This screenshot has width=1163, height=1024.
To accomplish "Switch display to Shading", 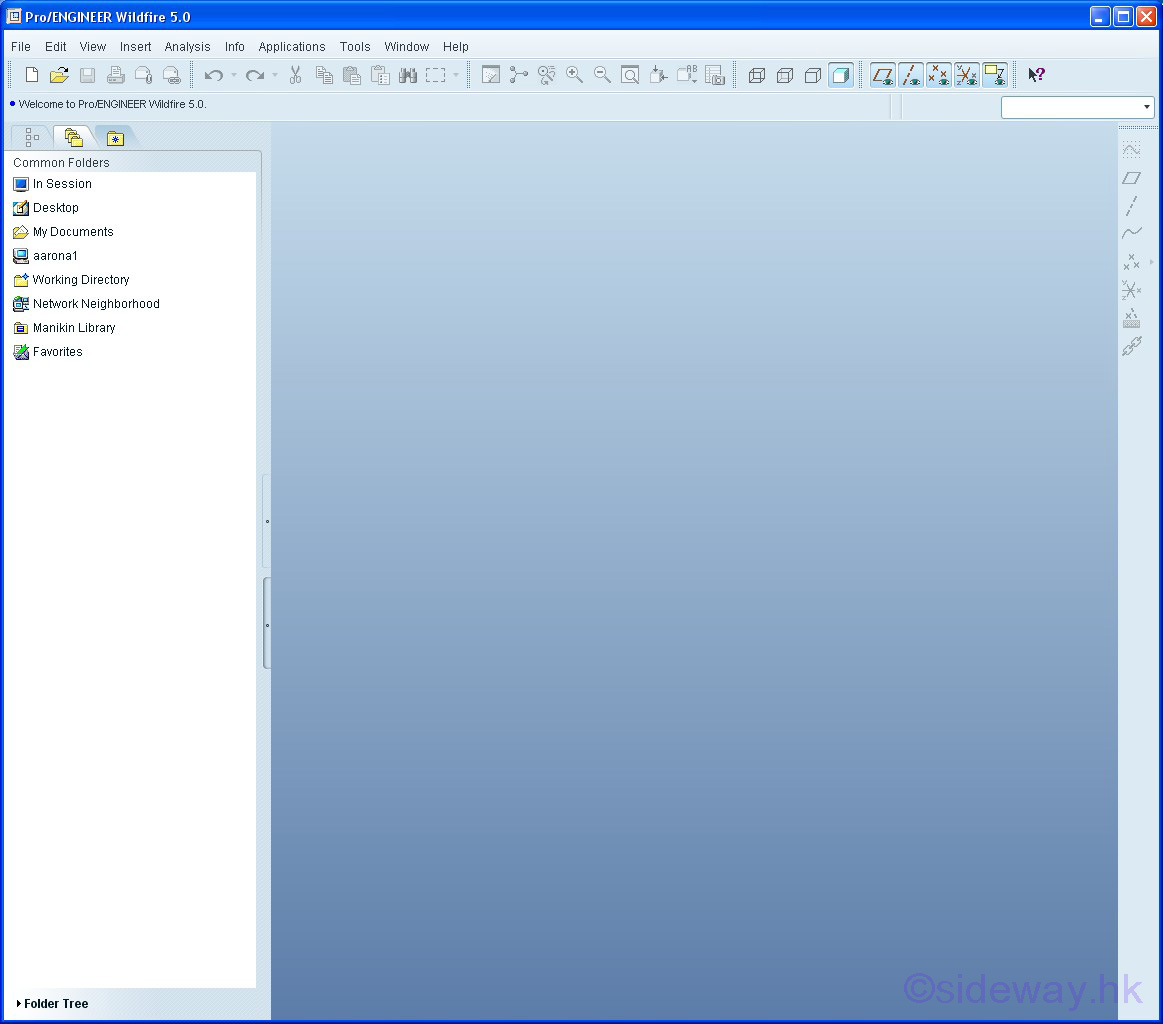I will 840,75.
